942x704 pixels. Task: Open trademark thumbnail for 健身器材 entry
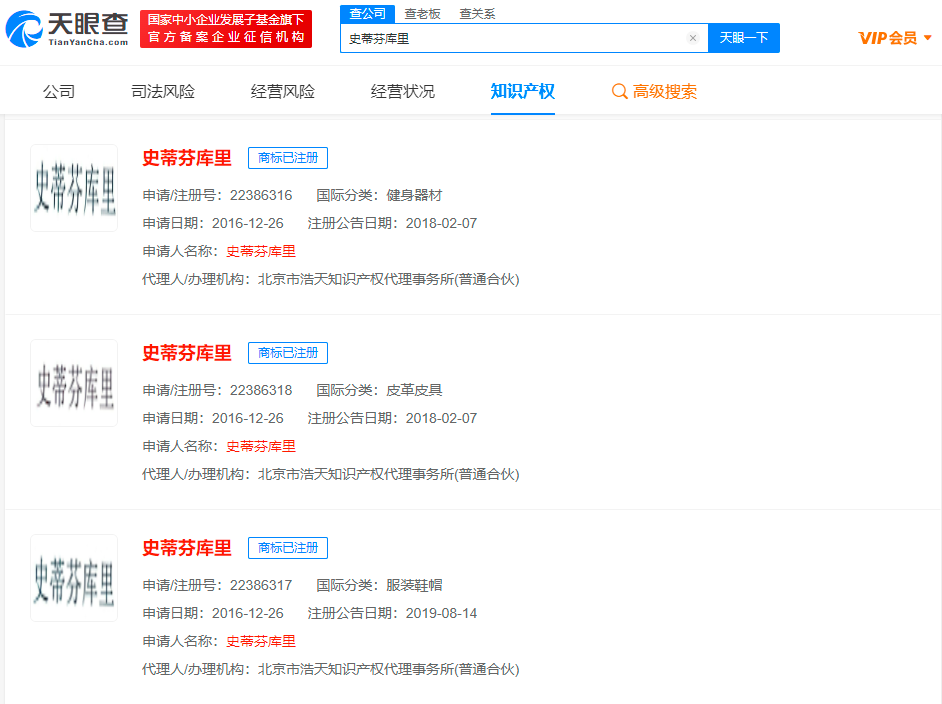pyautogui.click(x=74, y=188)
